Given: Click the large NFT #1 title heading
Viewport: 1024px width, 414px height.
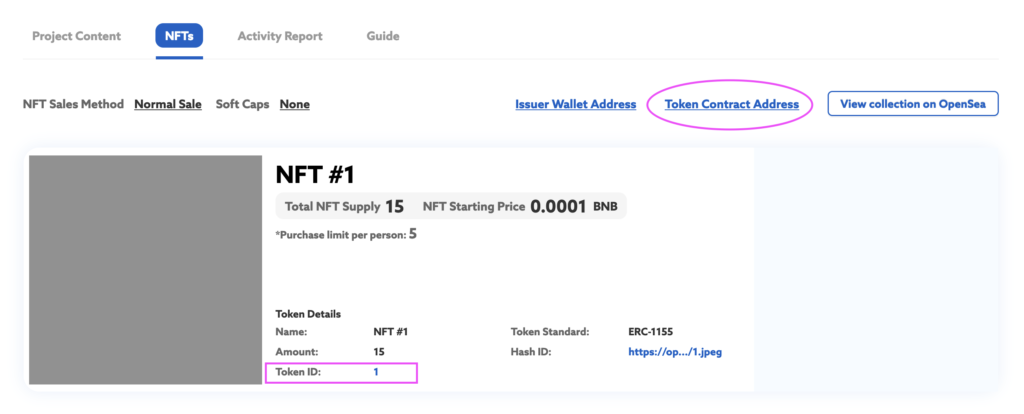Looking at the screenshot, I should tap(315, 174).
